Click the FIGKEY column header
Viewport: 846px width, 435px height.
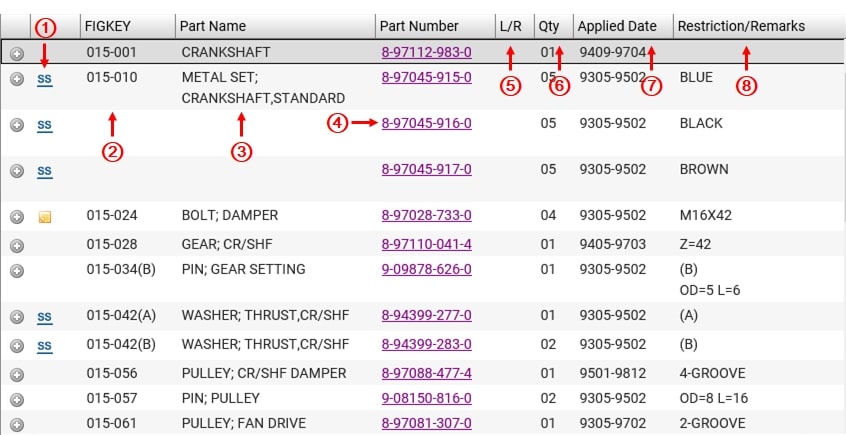pyautogui.click(x=109, y=26)
